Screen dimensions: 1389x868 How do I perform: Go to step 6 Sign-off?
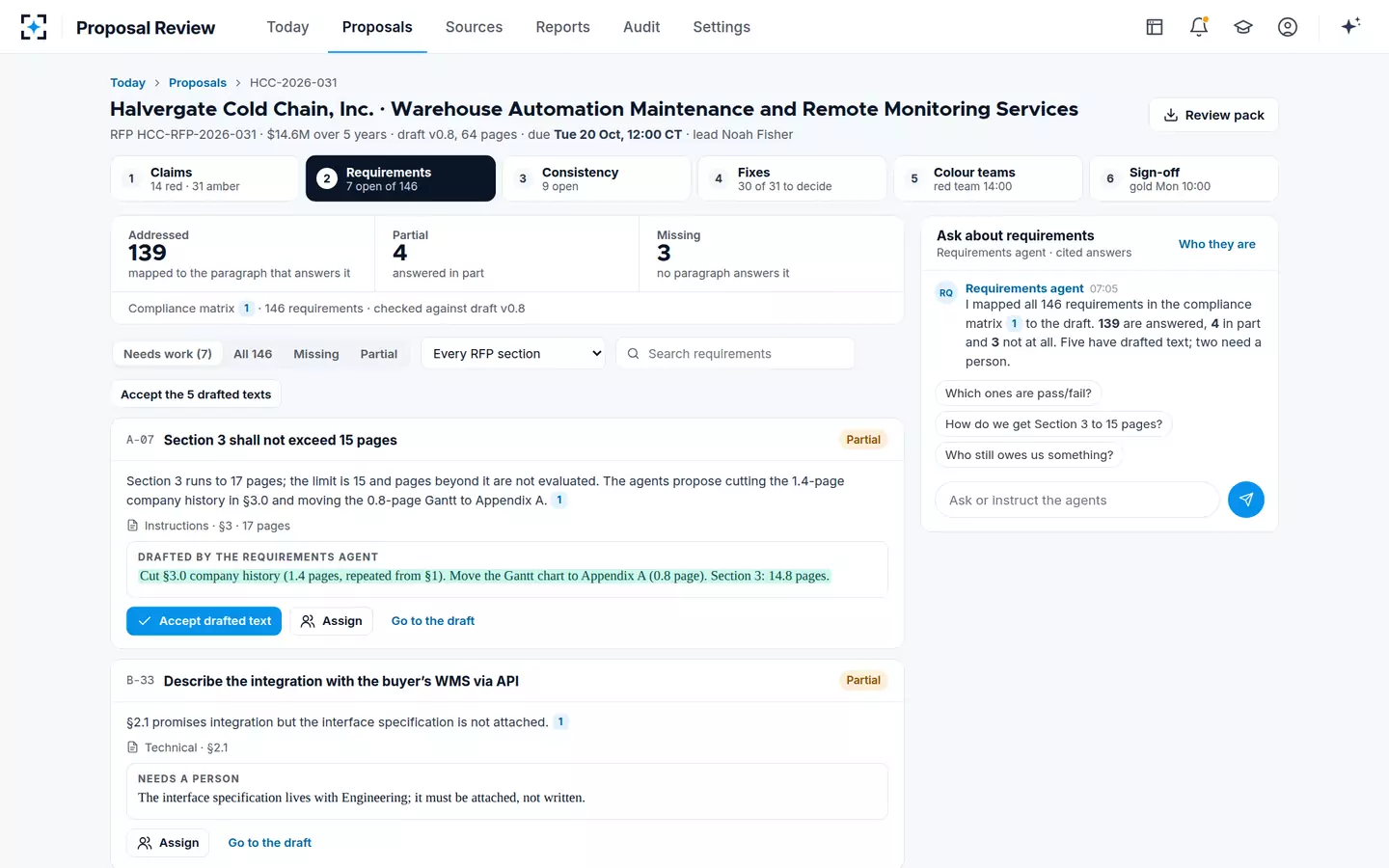tap(1184, 178)
